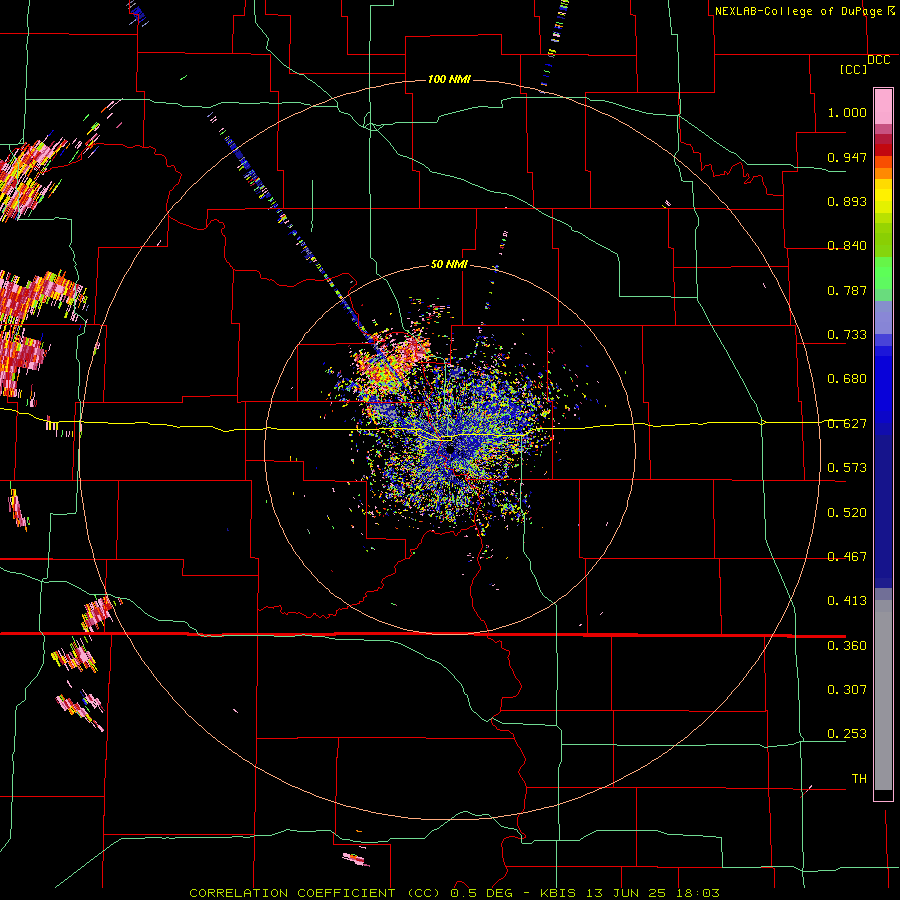Click the 0.307 scale value
Screen dimensions: 900x900
pyautogui.click(x=847, y=689)
